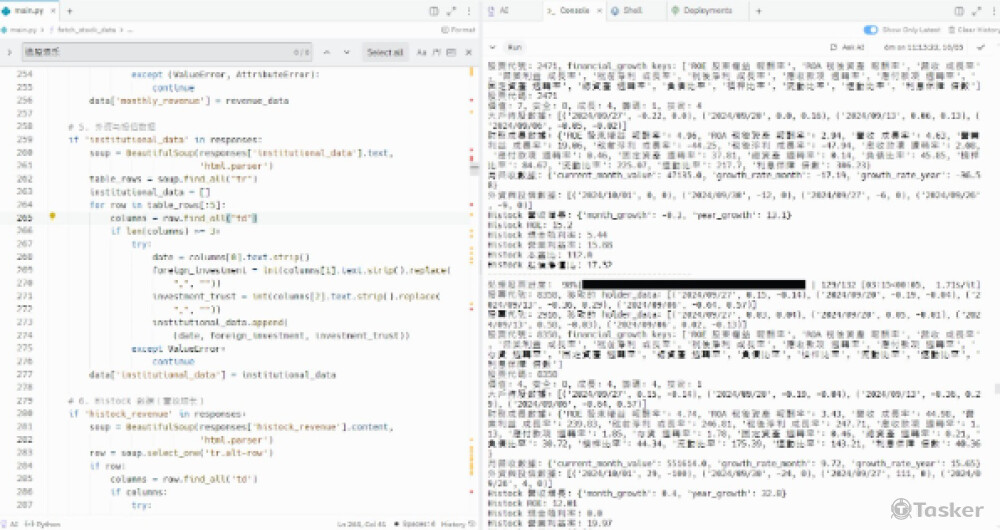
Task: Click Python language indicator in status bar
Action: pyautogui.click(x=42, y=524)
